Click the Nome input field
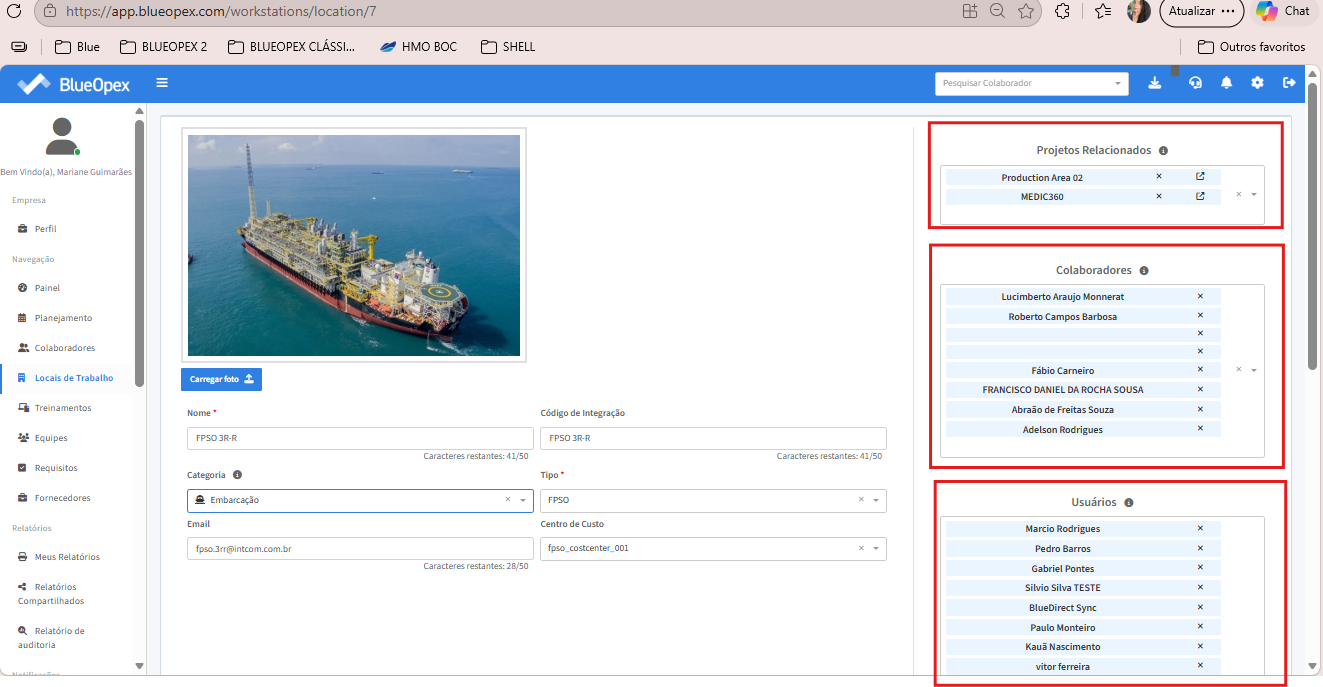1323x687 pixels. coord(360,438)
